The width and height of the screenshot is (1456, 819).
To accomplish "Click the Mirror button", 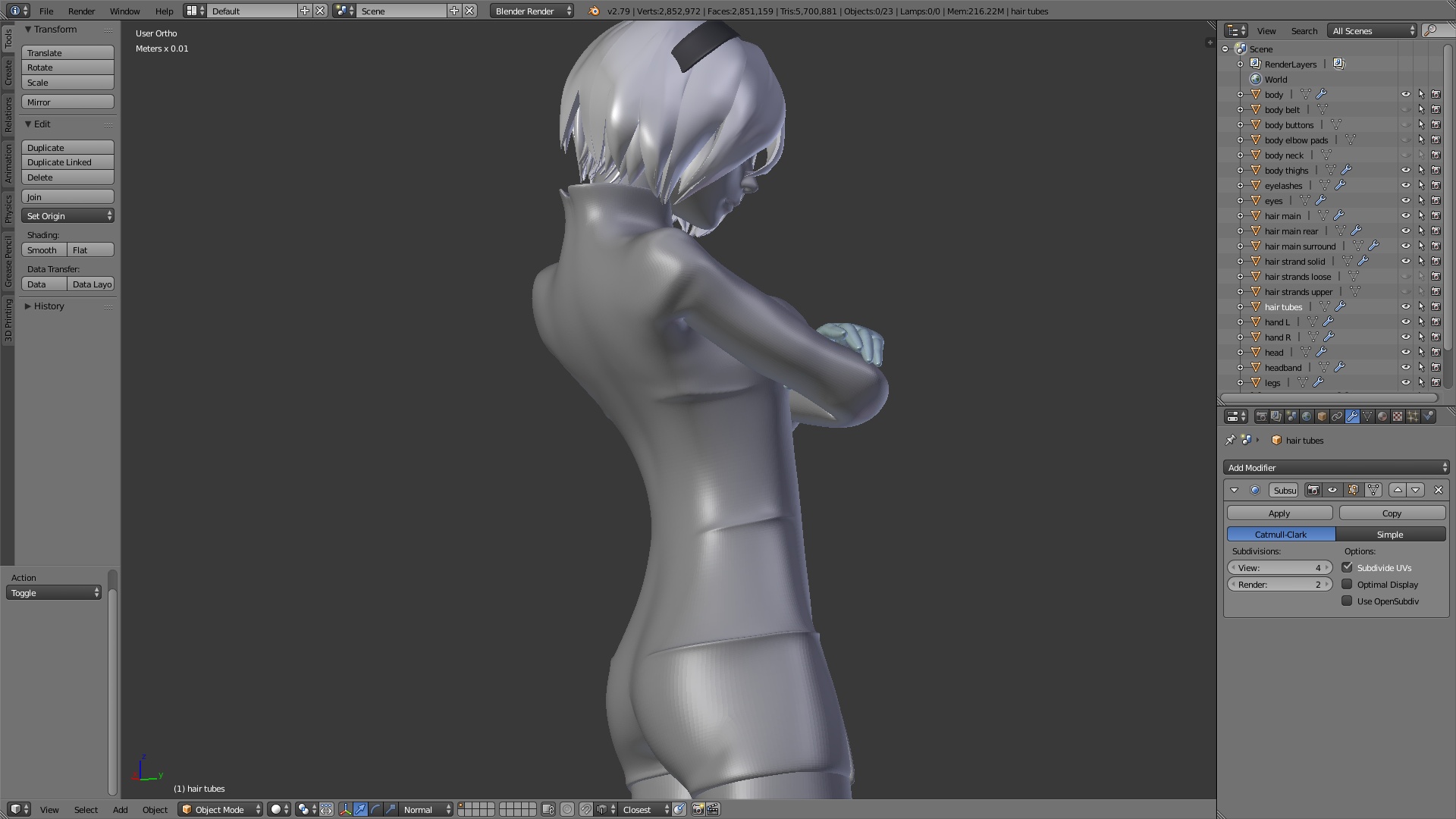I will pyautogui.click(x=67, y=102).
